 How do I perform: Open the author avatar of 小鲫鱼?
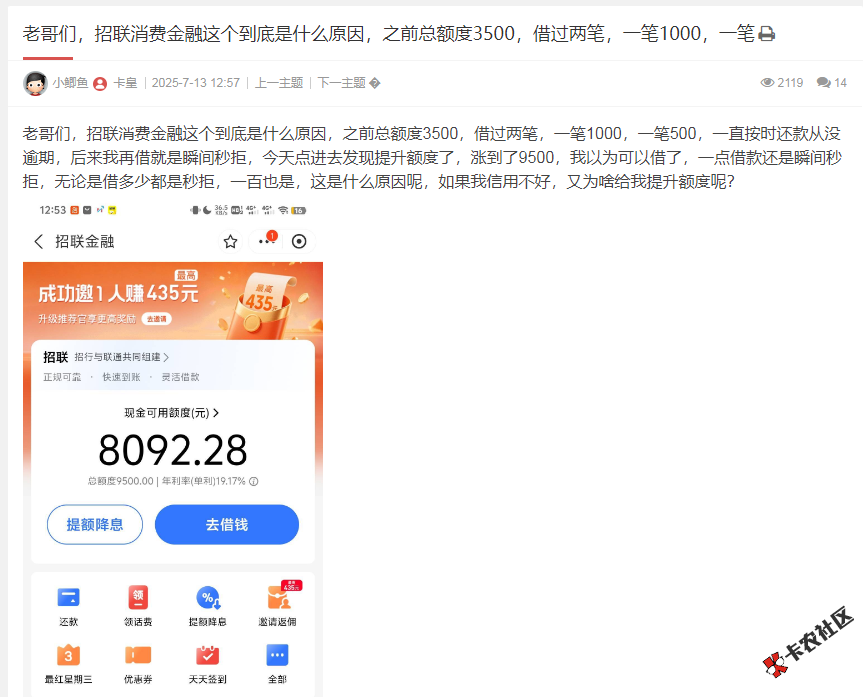35,83
